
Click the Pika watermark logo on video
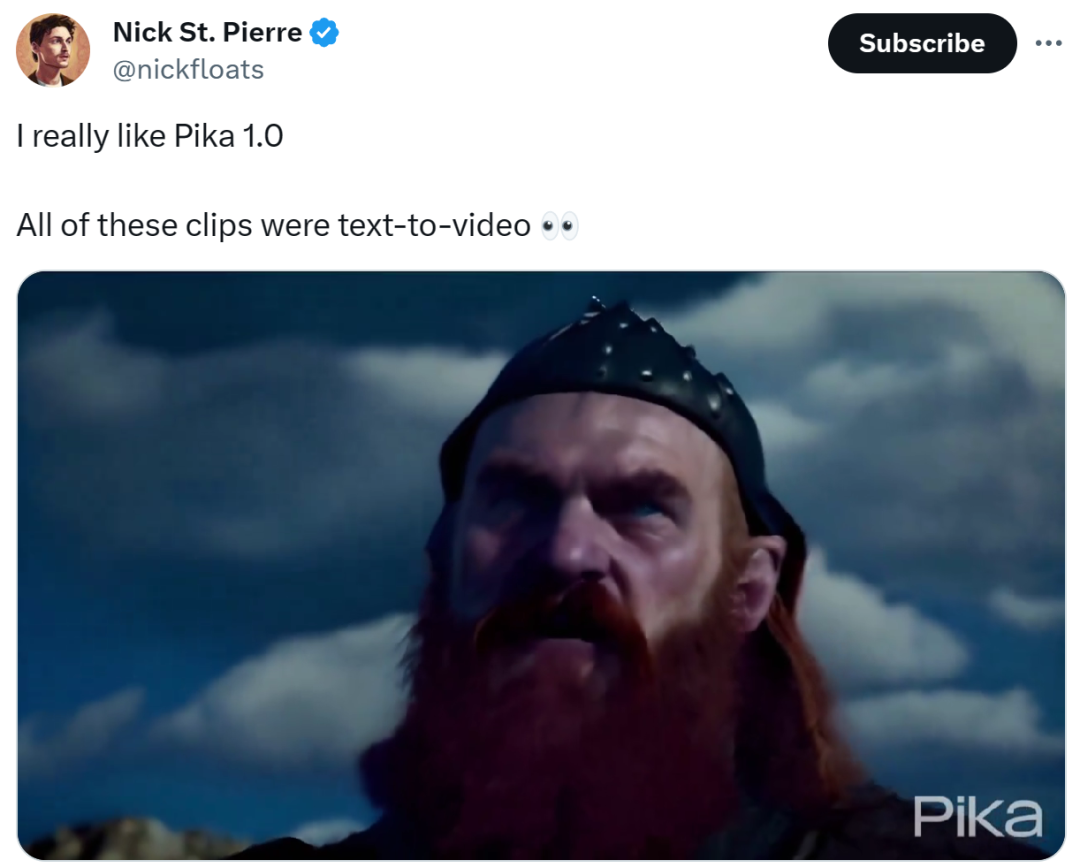977,817
